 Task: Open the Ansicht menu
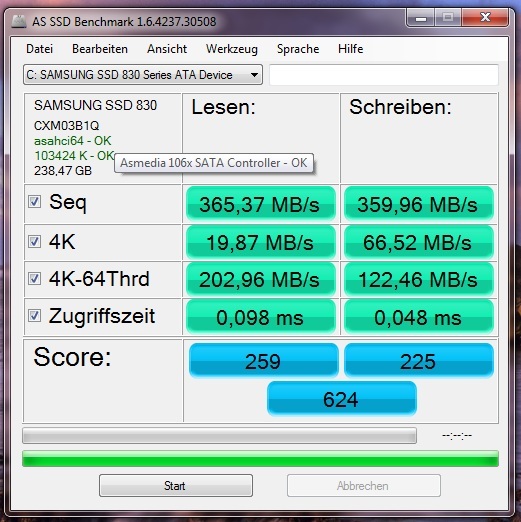pyautogui.click(x=167, y=49)
